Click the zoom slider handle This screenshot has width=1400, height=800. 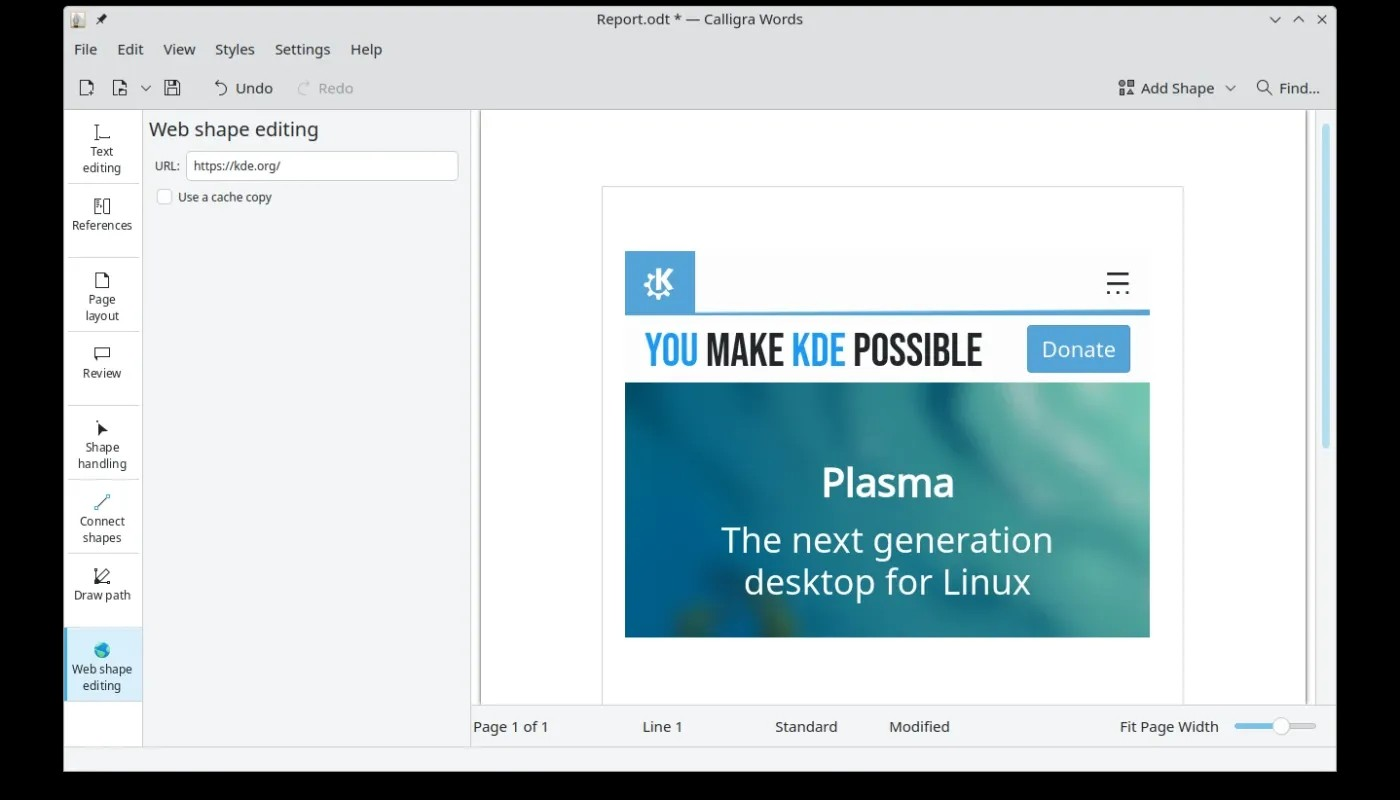coord(1281,726)
